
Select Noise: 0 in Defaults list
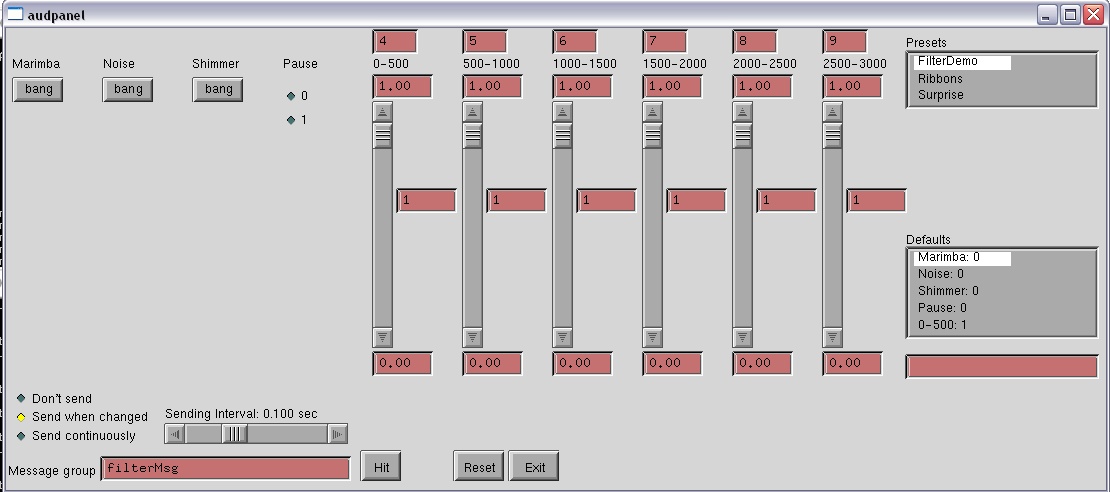[940, 274]
